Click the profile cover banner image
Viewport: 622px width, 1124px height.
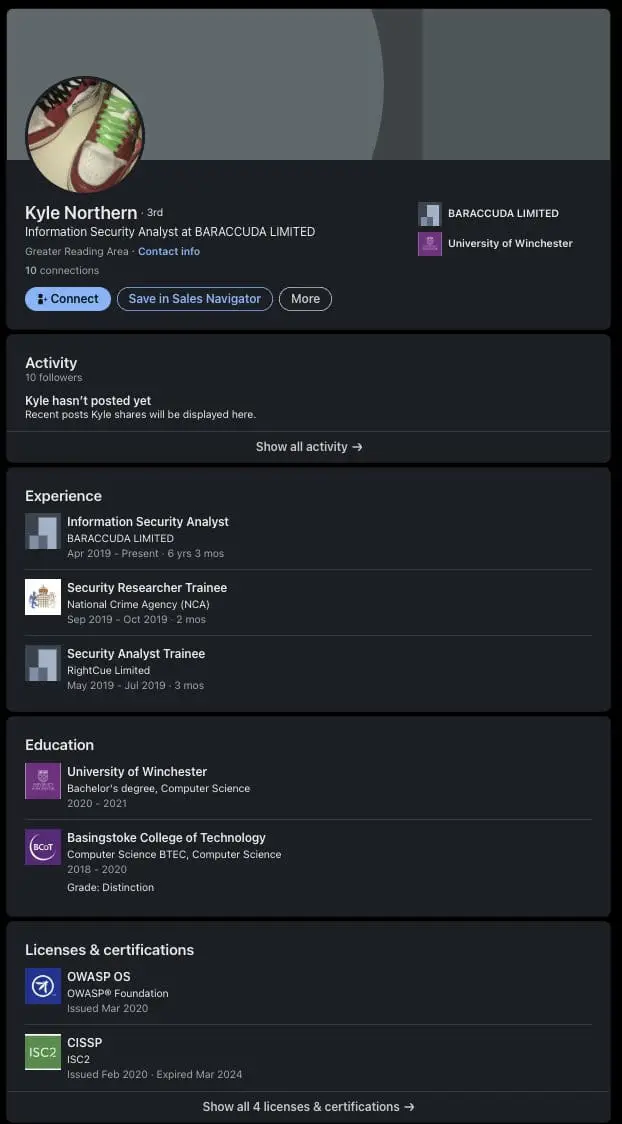pyautogui.click(x=400, y=80)
